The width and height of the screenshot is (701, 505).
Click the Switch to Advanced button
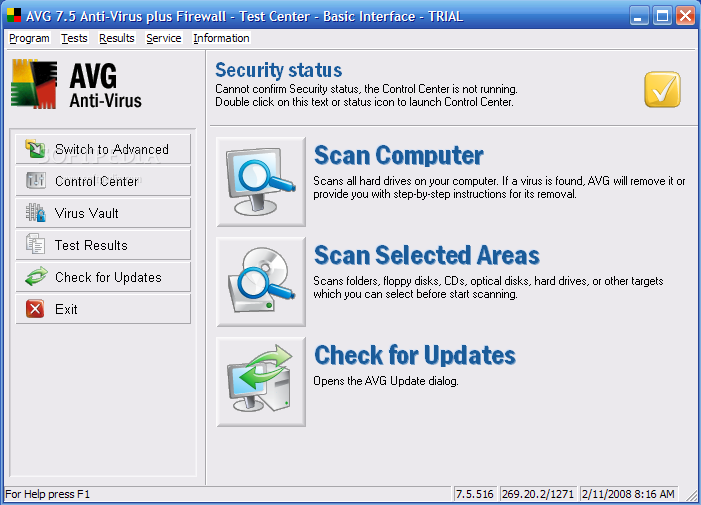pyautogui.click(x=103, y=149)
